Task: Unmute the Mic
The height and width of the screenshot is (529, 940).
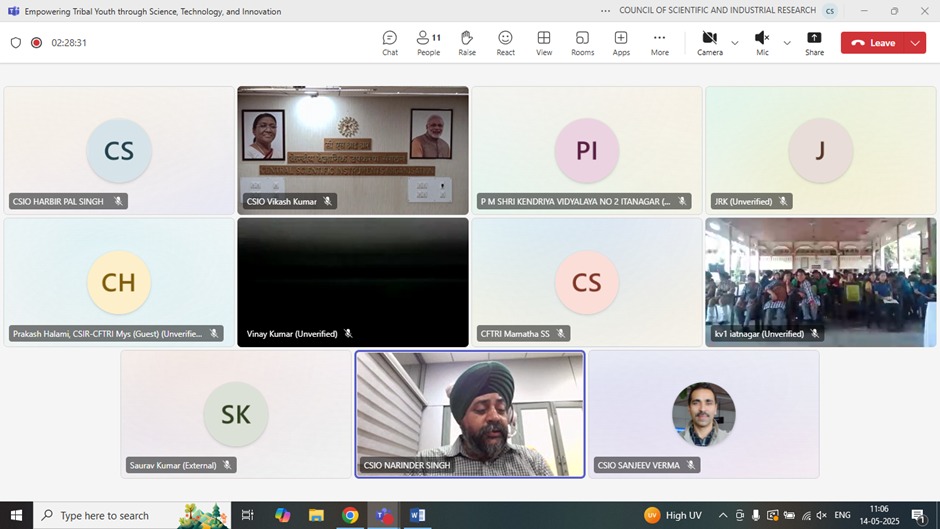Action: (x=762, y=43)
